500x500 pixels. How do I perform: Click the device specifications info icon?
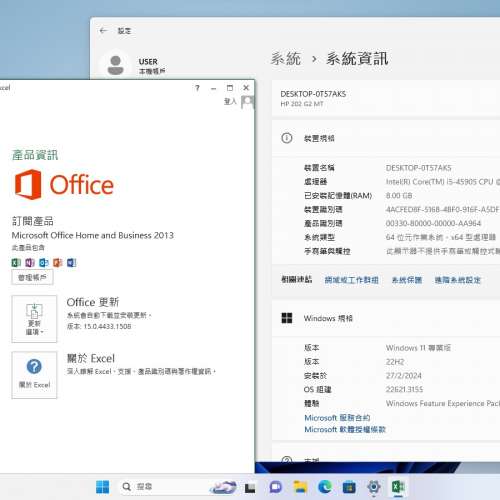tap(287, 138)
